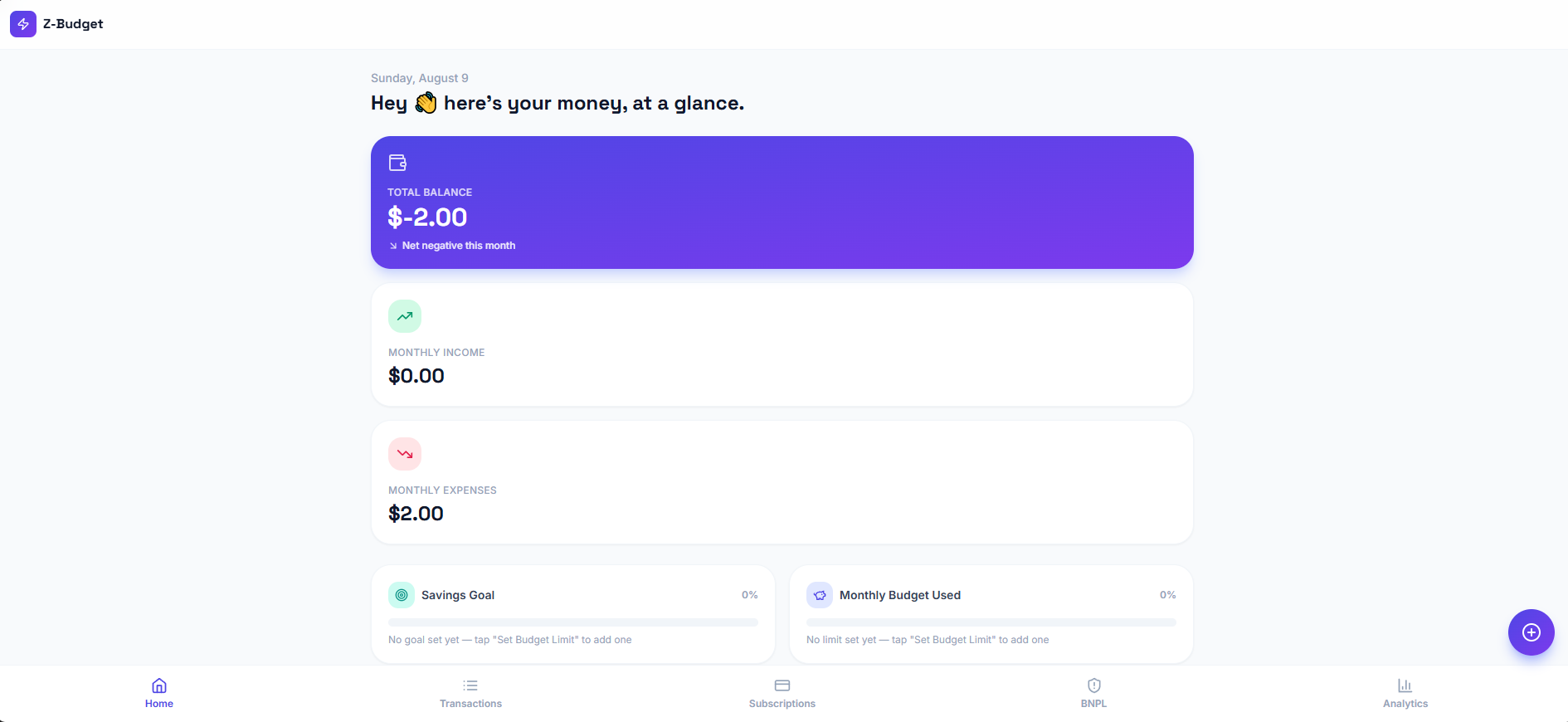
Task: Open the BNPL tab
Action: (x=1093, y=694)
